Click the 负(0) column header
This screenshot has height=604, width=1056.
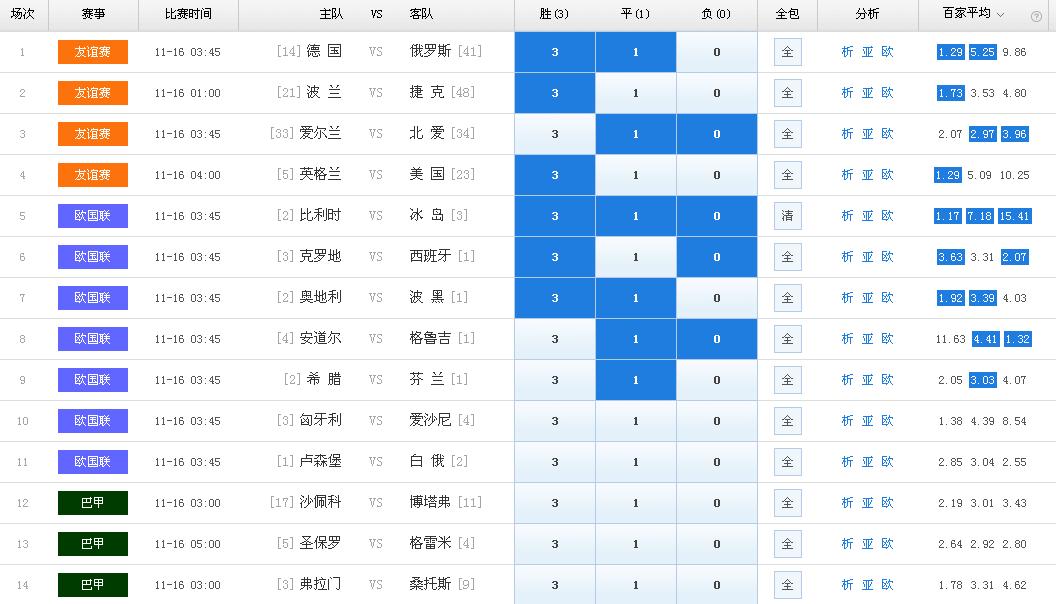point(716,14)
